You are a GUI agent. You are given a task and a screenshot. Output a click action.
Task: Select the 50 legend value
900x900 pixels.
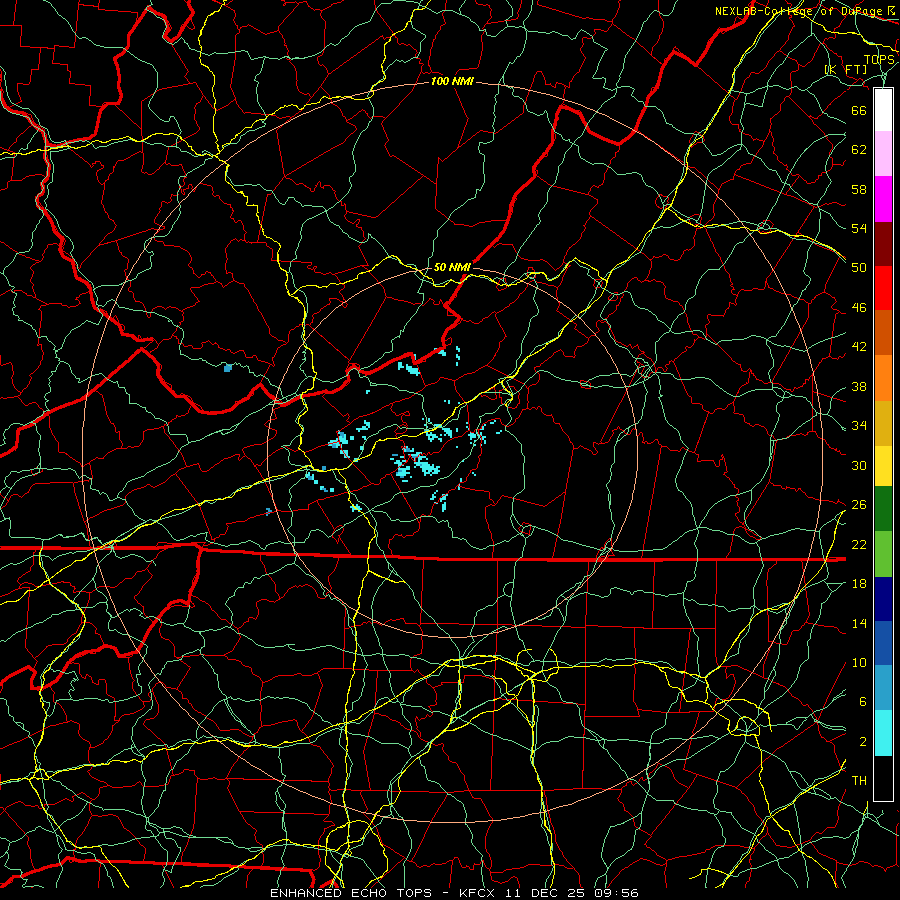coord(859,267)
